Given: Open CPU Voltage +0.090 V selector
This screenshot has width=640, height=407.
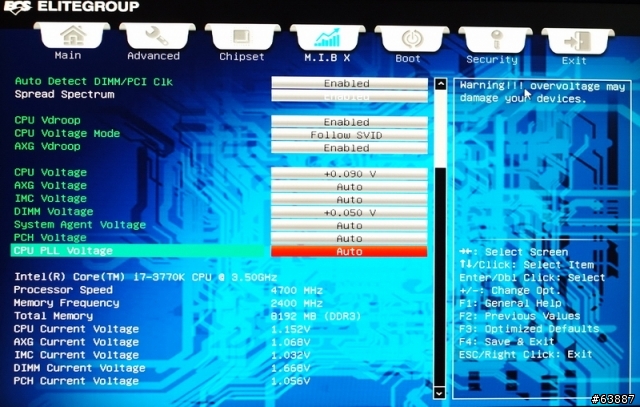Looking at the screenshot, I should [349, 174].
